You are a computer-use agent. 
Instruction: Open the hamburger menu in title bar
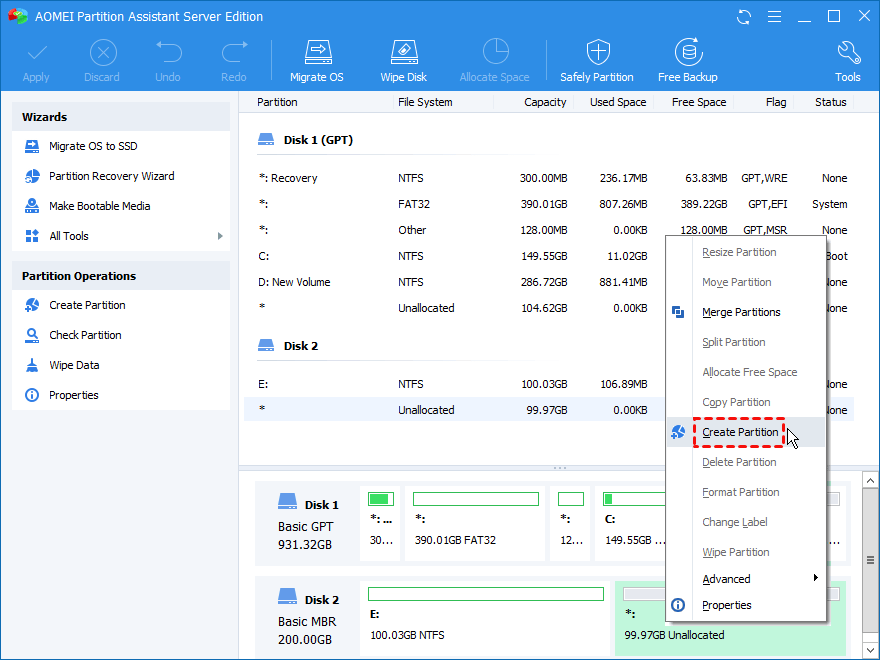pyautogui.click(x=774, y=17)
